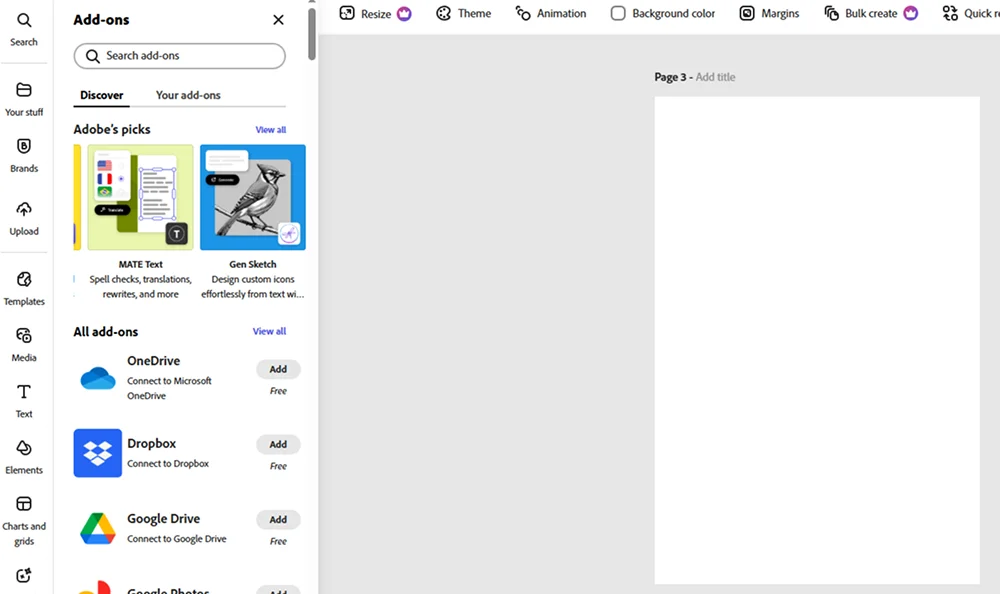View all add-ons list
This screenshot has width=1000, height=594.
[269, 331]
